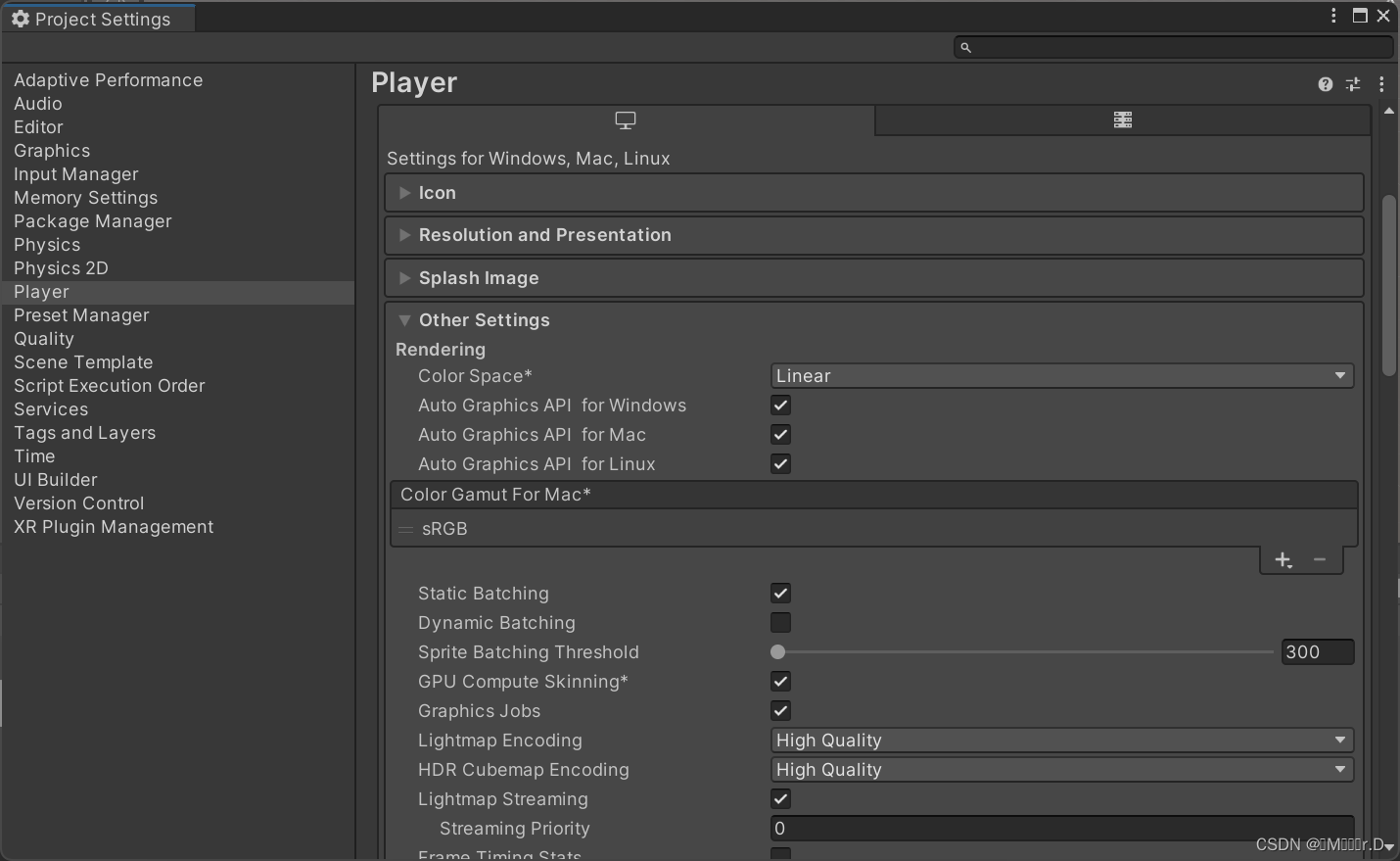The image size is (1400, 861).
Task: Click the vertical scrollbar thumb
Action: click(1388, 286)
